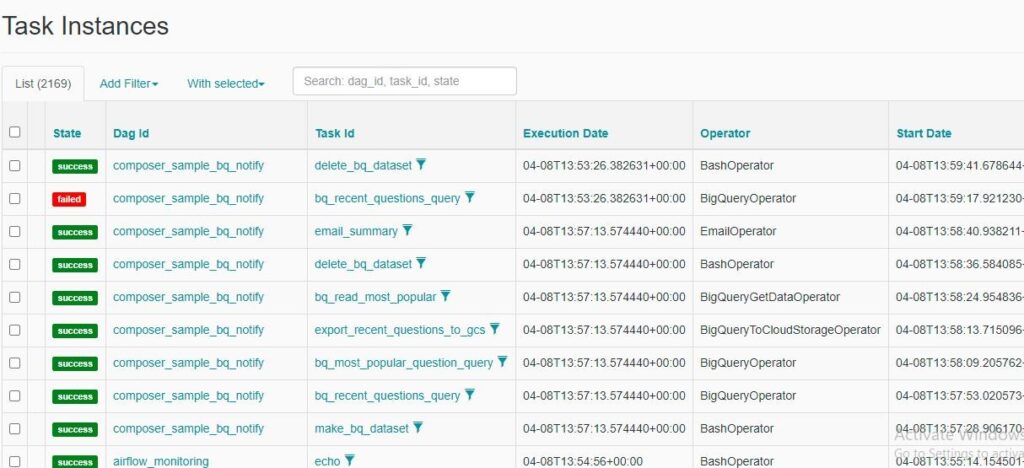Click filter icon next to make_bq_dataset
Viewport: 1024px width, 468px height.
(x=418, y=428)
